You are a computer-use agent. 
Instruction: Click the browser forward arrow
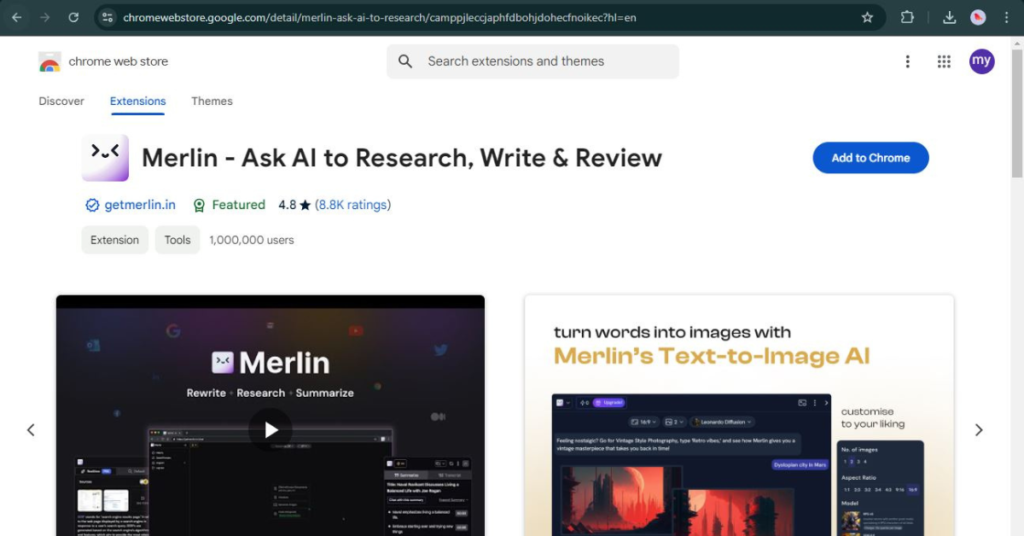coord(44,18)
